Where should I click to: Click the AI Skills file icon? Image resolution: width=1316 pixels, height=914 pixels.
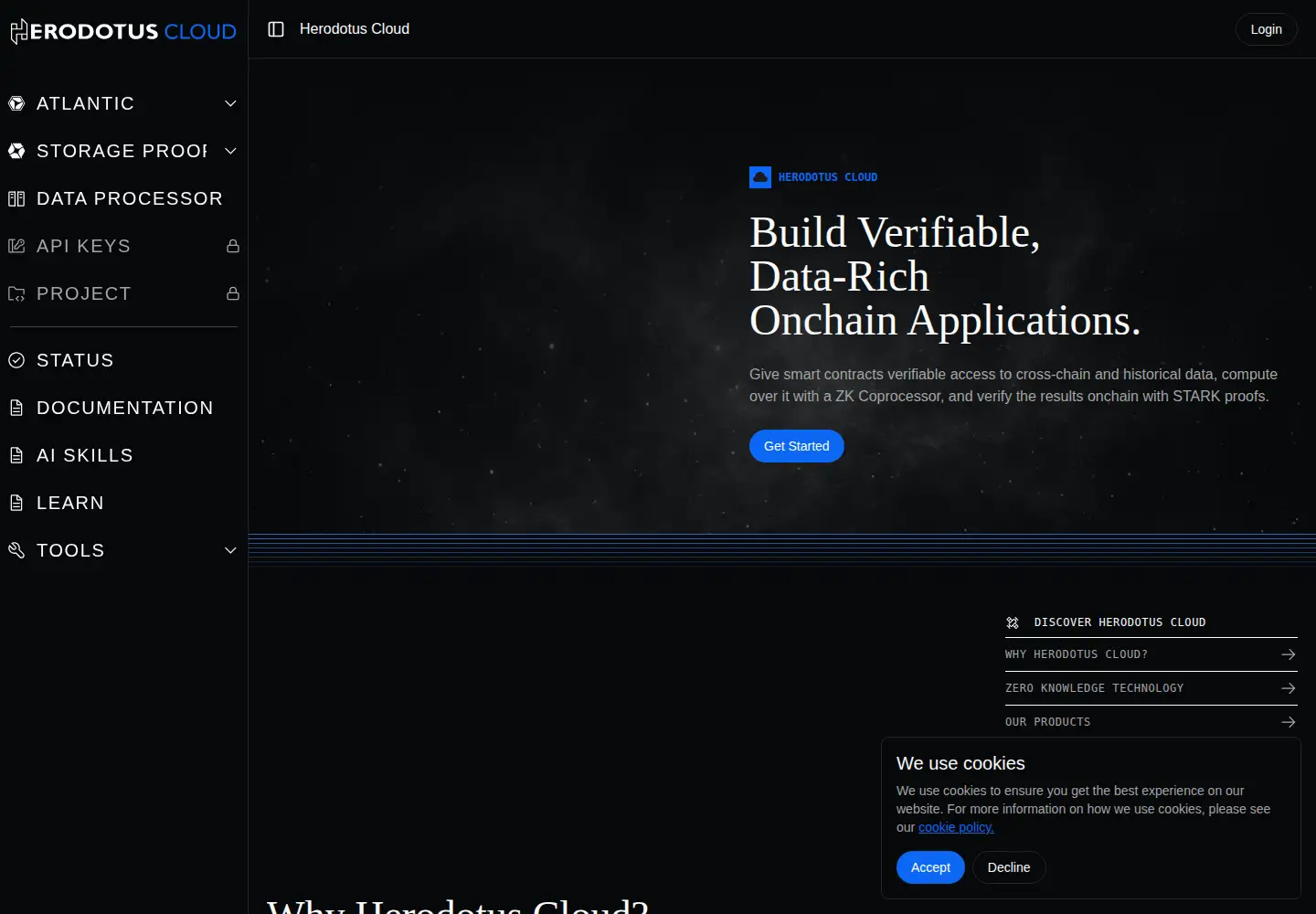click(x=16, y=455)
